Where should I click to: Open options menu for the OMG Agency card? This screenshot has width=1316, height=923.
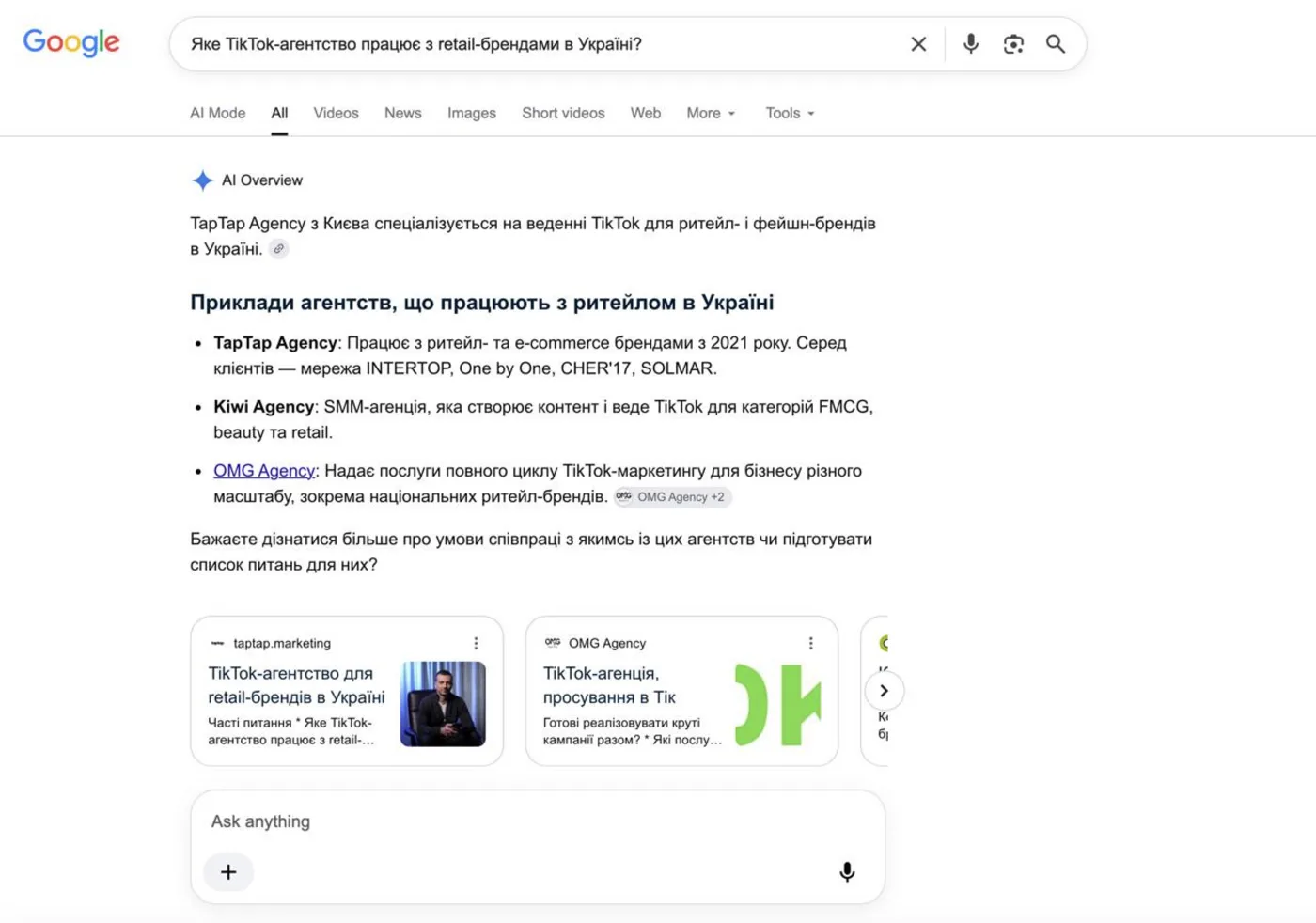810,643
